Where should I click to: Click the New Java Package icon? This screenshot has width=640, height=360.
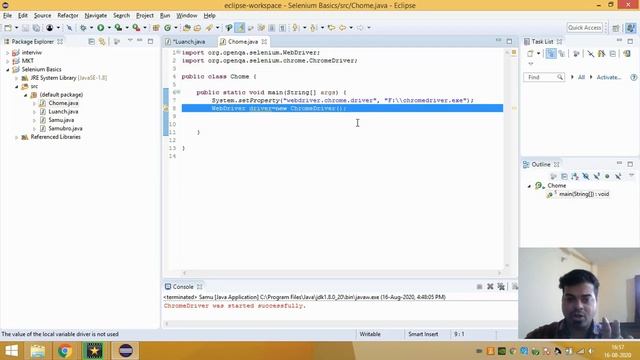(x=156, y=28)
